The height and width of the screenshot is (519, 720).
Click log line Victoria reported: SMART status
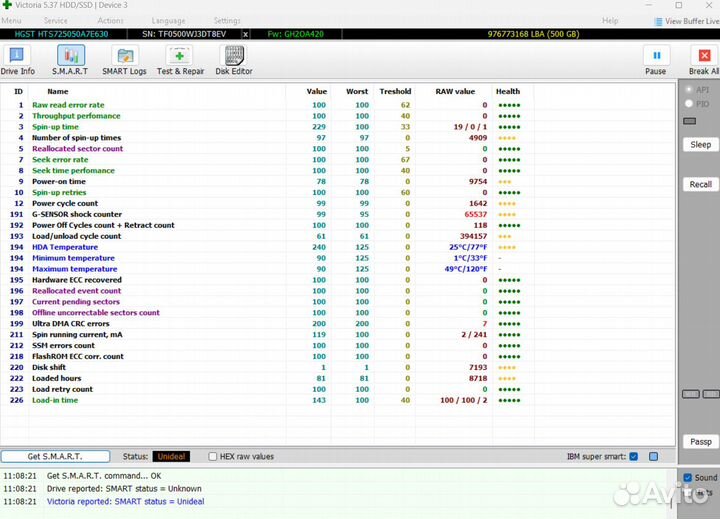click(x=125, y=502)
